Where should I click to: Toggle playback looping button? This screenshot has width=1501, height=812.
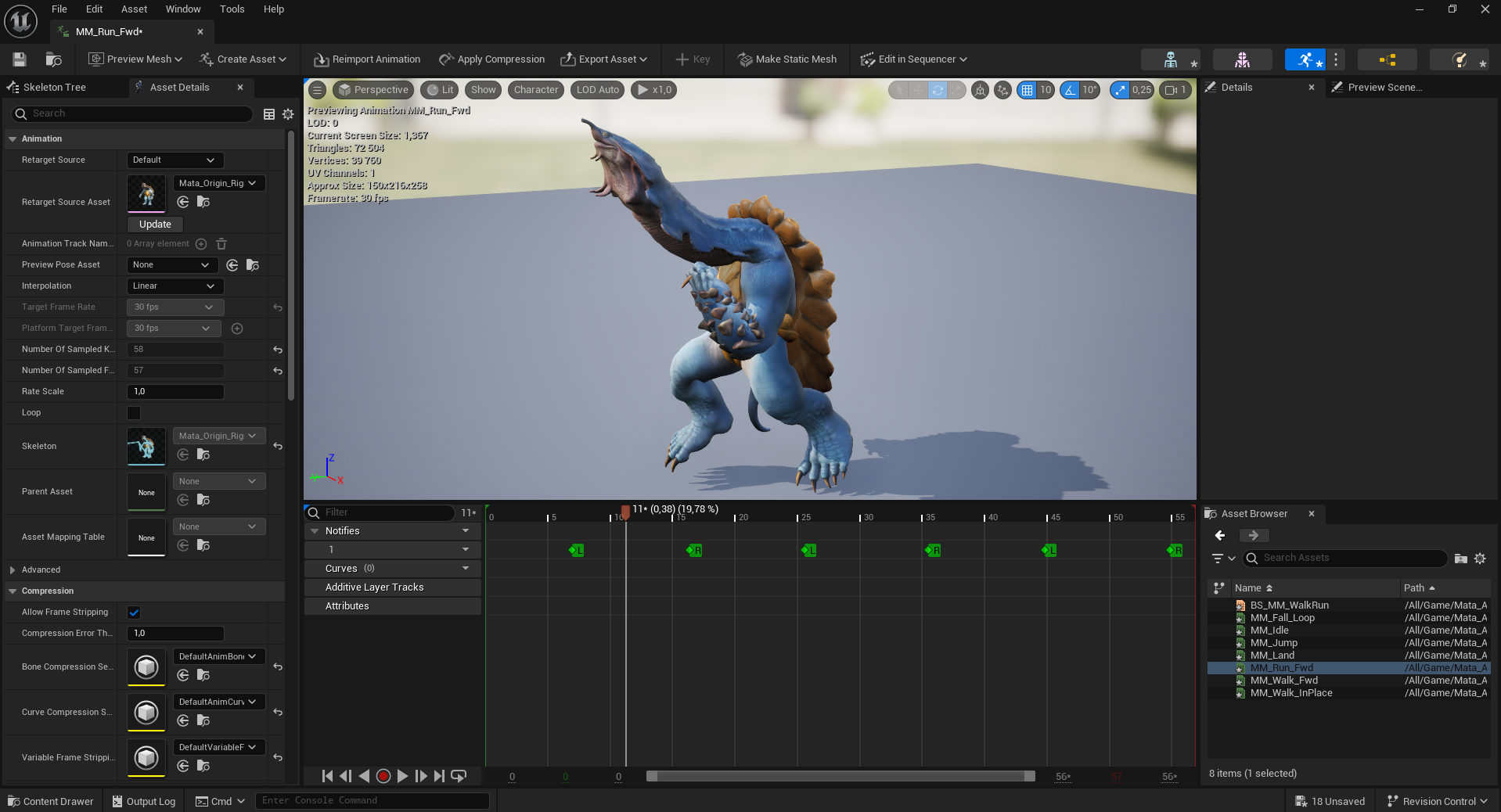click(459, 776)
